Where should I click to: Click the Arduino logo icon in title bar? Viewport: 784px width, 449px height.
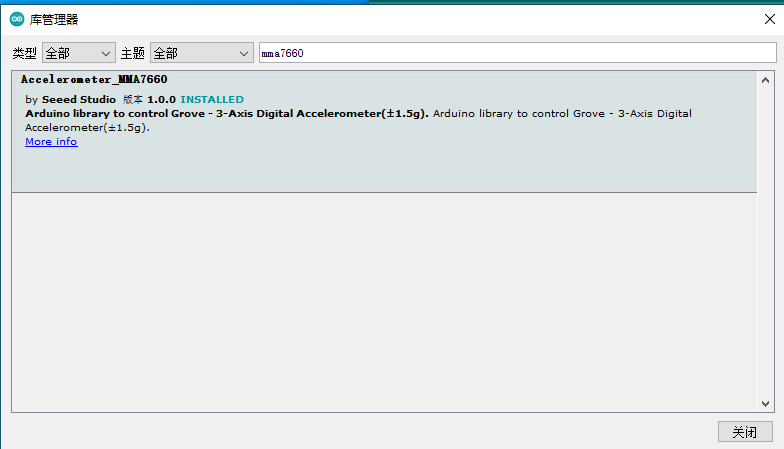[x=17, y=20]
